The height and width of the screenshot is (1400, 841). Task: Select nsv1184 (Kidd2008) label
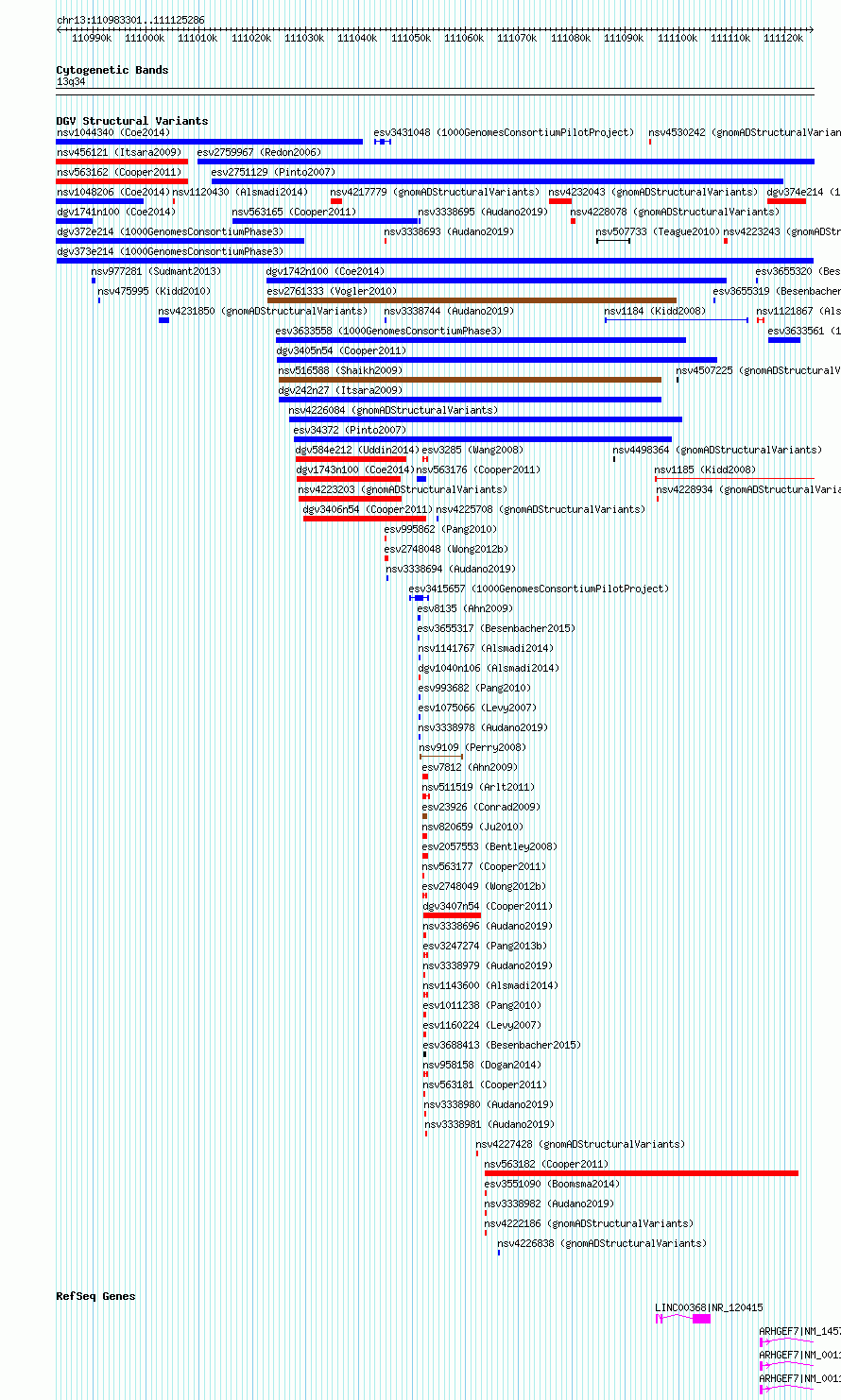pos(655,311)
